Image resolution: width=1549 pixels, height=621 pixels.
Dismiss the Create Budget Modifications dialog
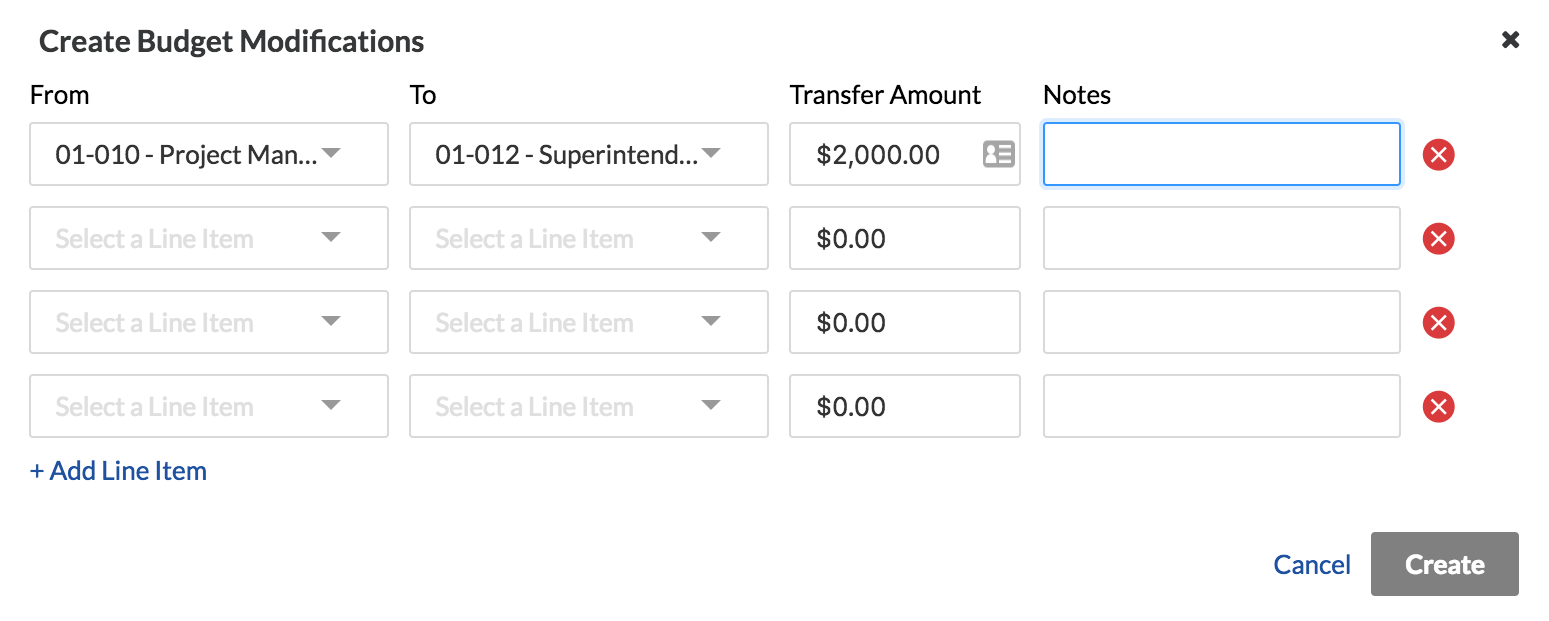coord(1510,40)
